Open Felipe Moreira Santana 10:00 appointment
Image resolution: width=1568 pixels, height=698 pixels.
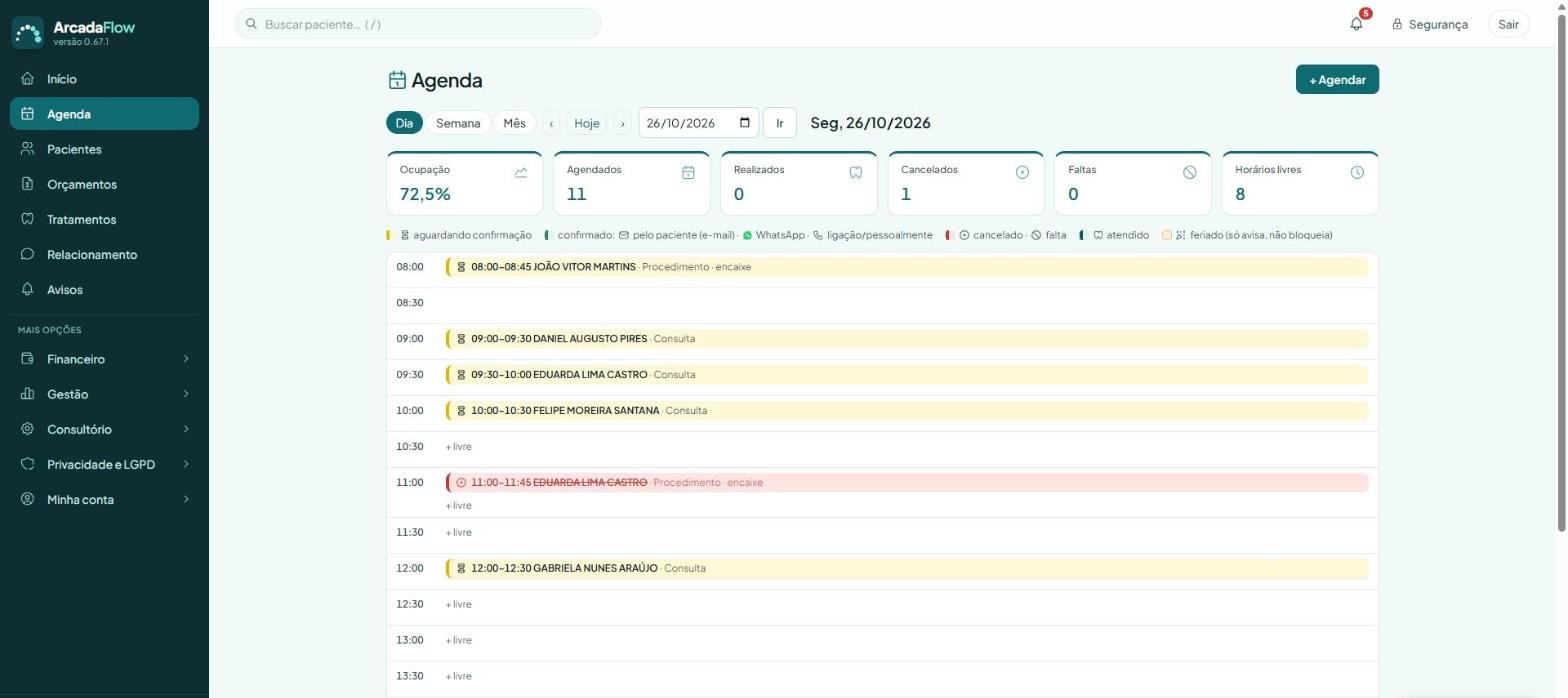(907, 410)
